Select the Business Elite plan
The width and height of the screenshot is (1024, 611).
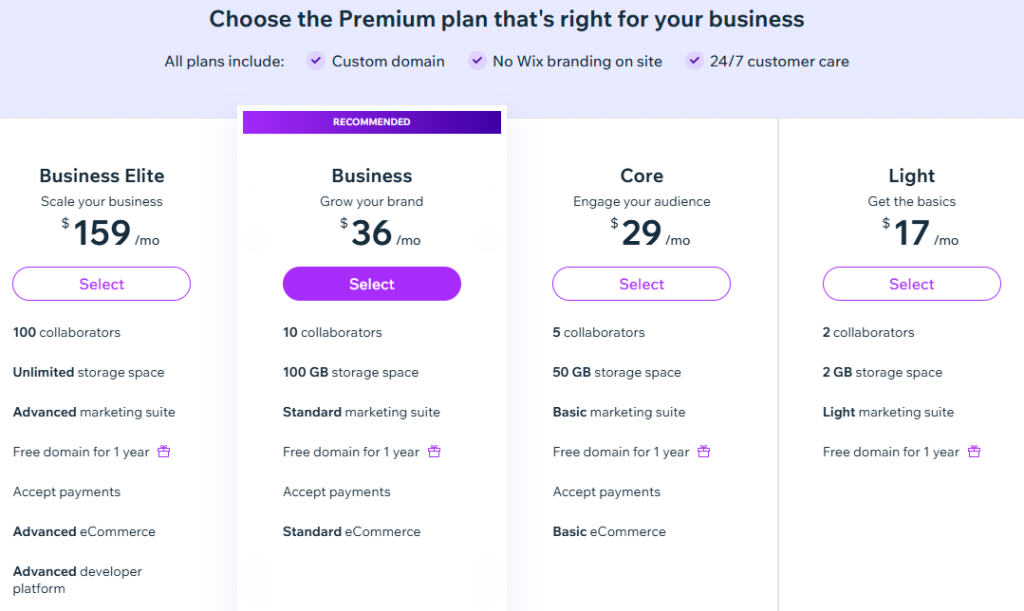pyautogui.click(x=101, y=284)
